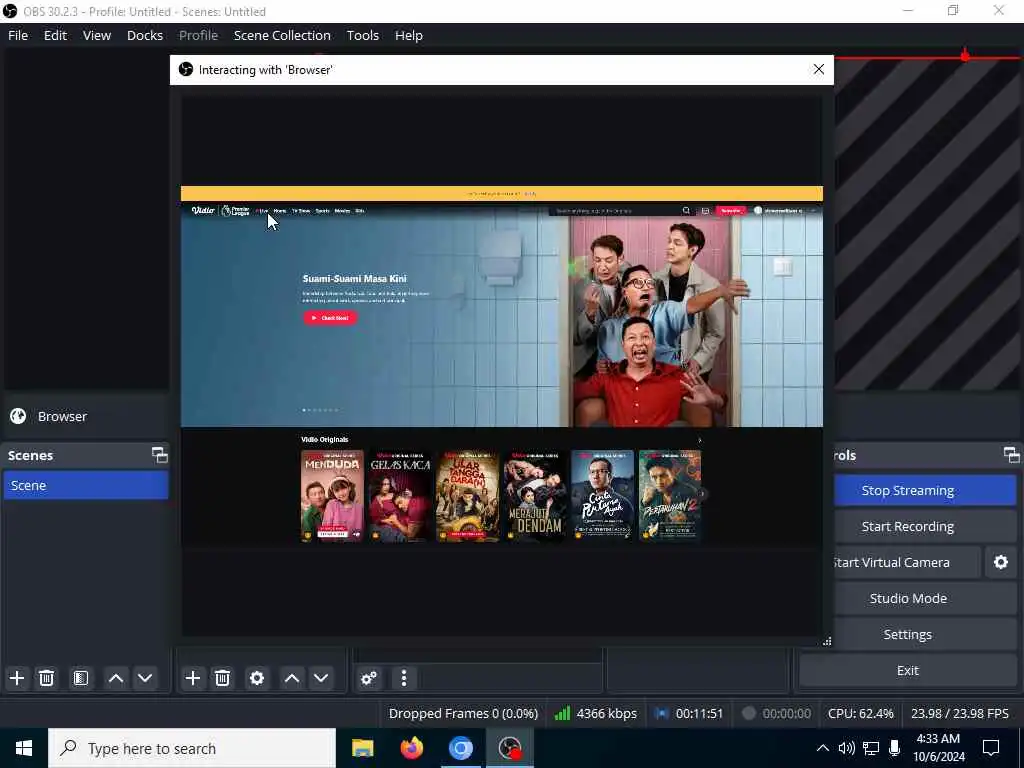Move source down arrow in Sources dock
1024x768 pixels.
(x=321, y=678)
